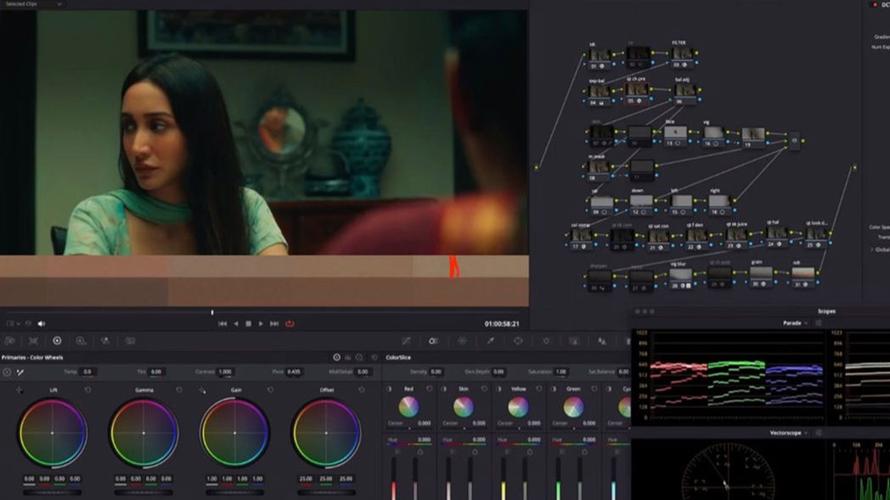Switch primaries to wheels mode
The image size is (890, 500).
click(x=337, y=358)
